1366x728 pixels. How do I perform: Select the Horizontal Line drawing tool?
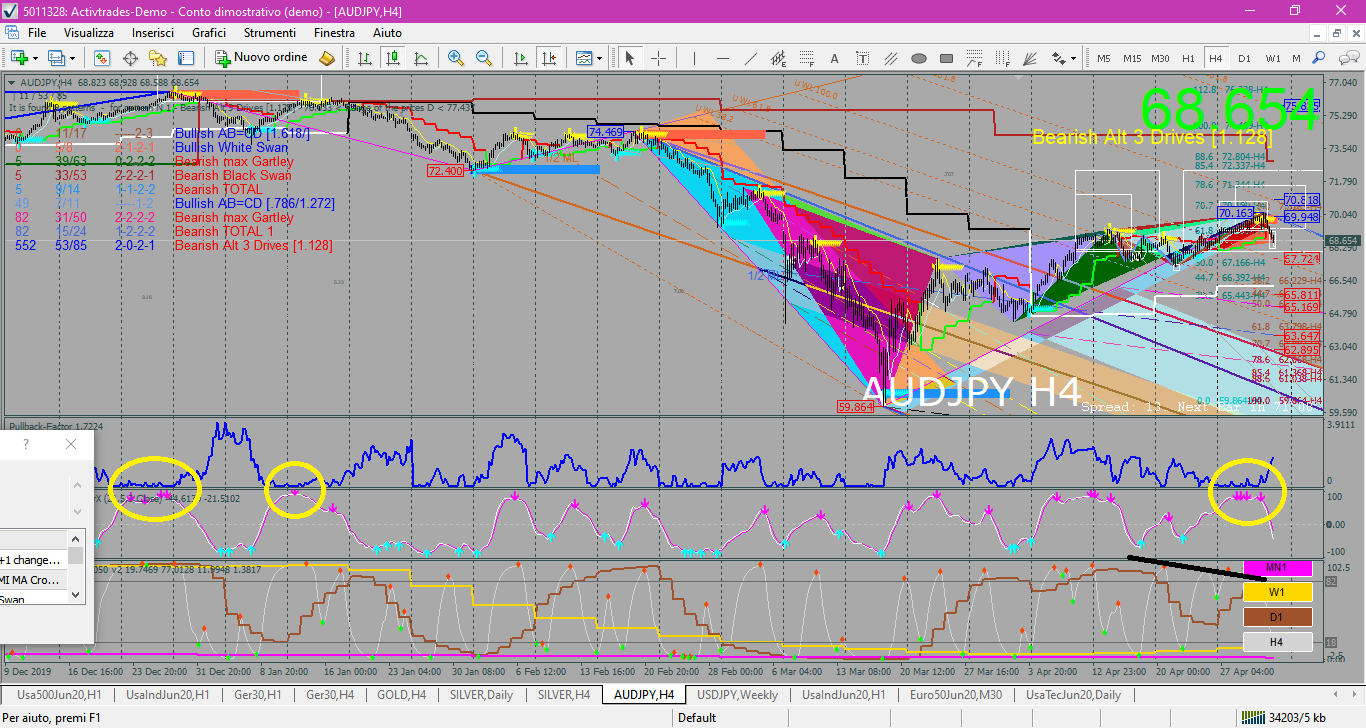[721, 58]
